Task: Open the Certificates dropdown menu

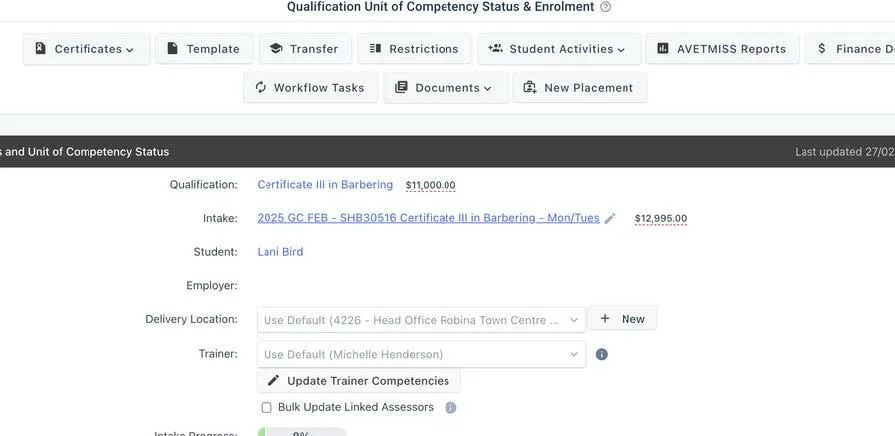Action: (x=86, y=49)
